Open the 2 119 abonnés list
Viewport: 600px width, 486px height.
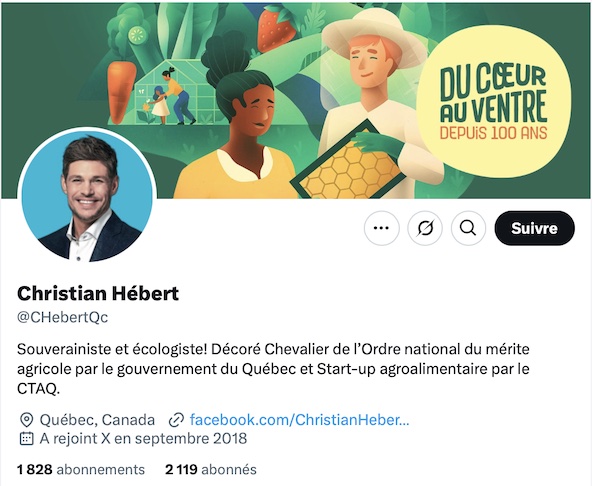point(210,469)
